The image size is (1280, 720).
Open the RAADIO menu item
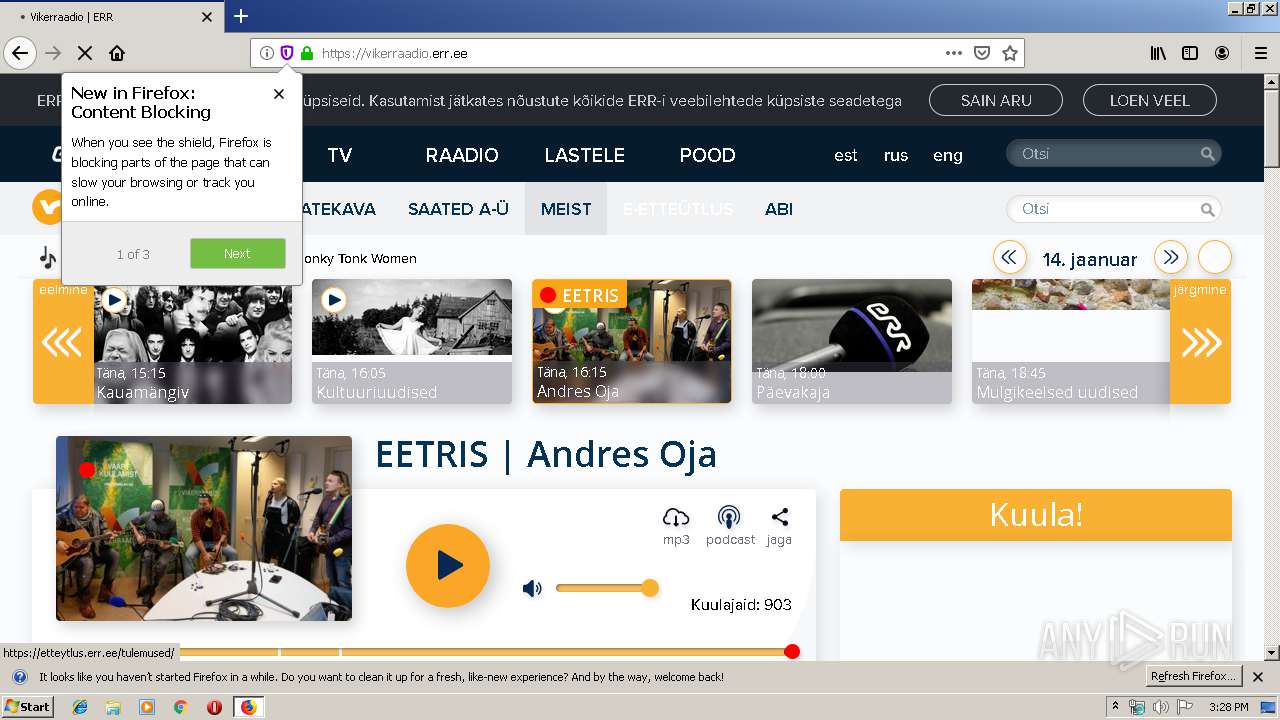[462, 155]
